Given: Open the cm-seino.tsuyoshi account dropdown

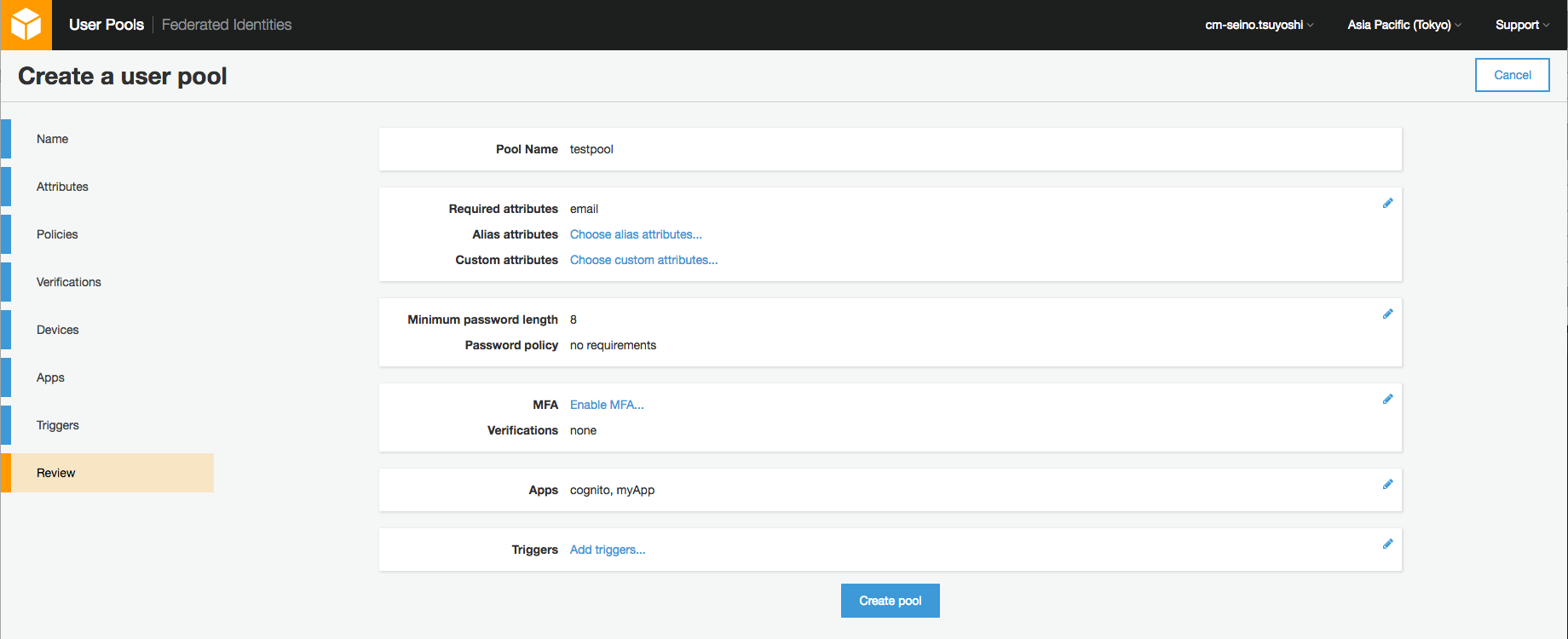Looking at the screenshot, I should pos(1259,25).
